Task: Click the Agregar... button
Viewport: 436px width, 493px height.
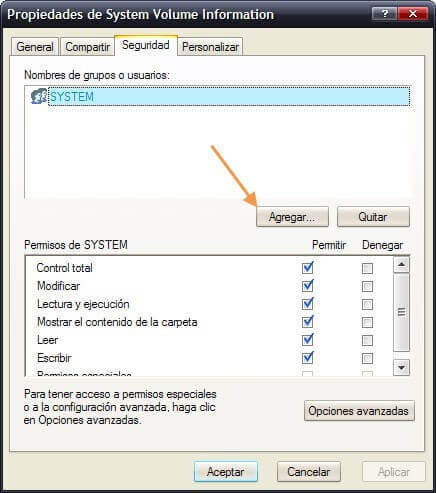Action: [x=292, y=217]
